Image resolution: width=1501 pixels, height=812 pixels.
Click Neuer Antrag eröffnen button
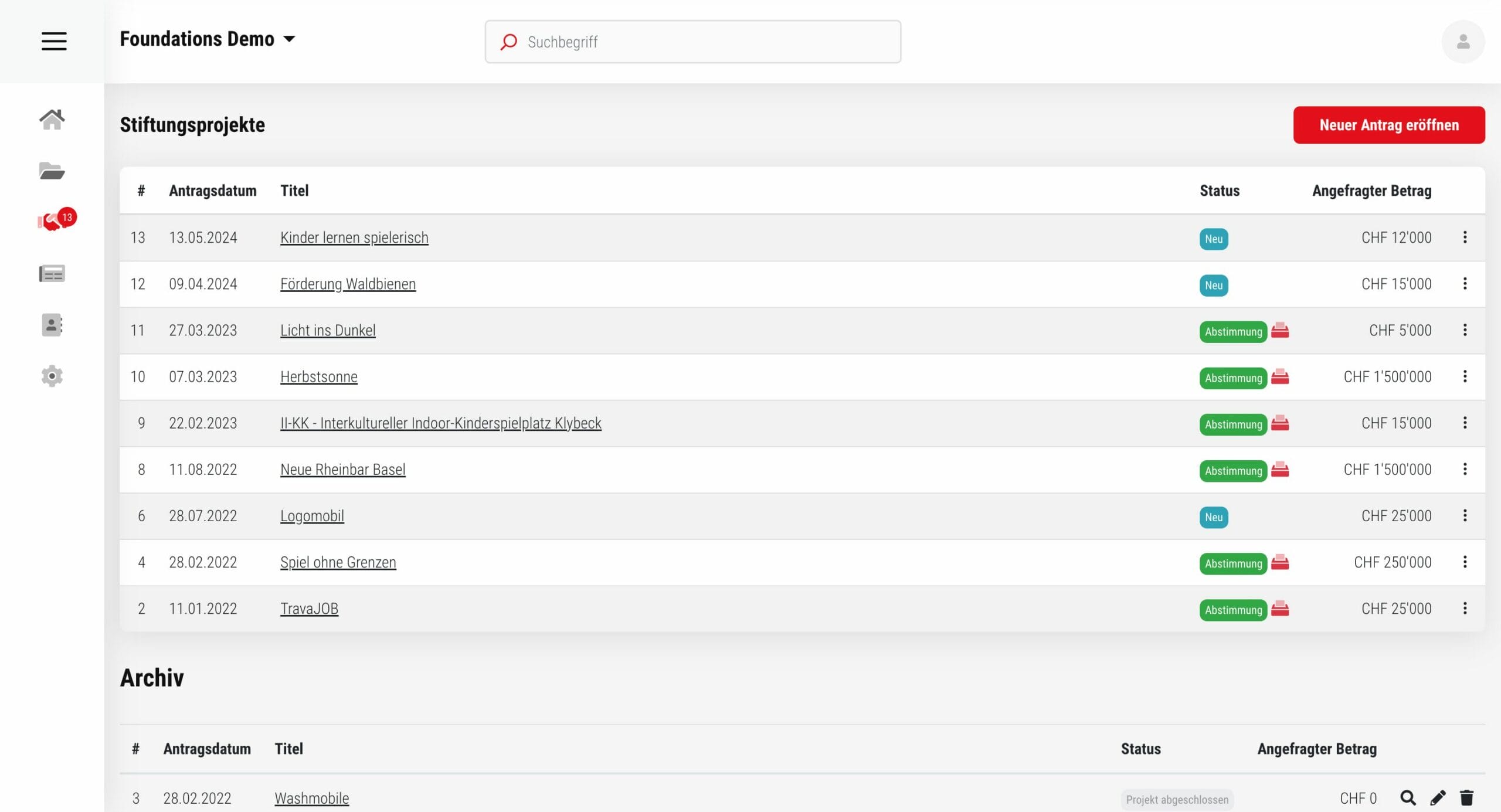coord(1388,125)
